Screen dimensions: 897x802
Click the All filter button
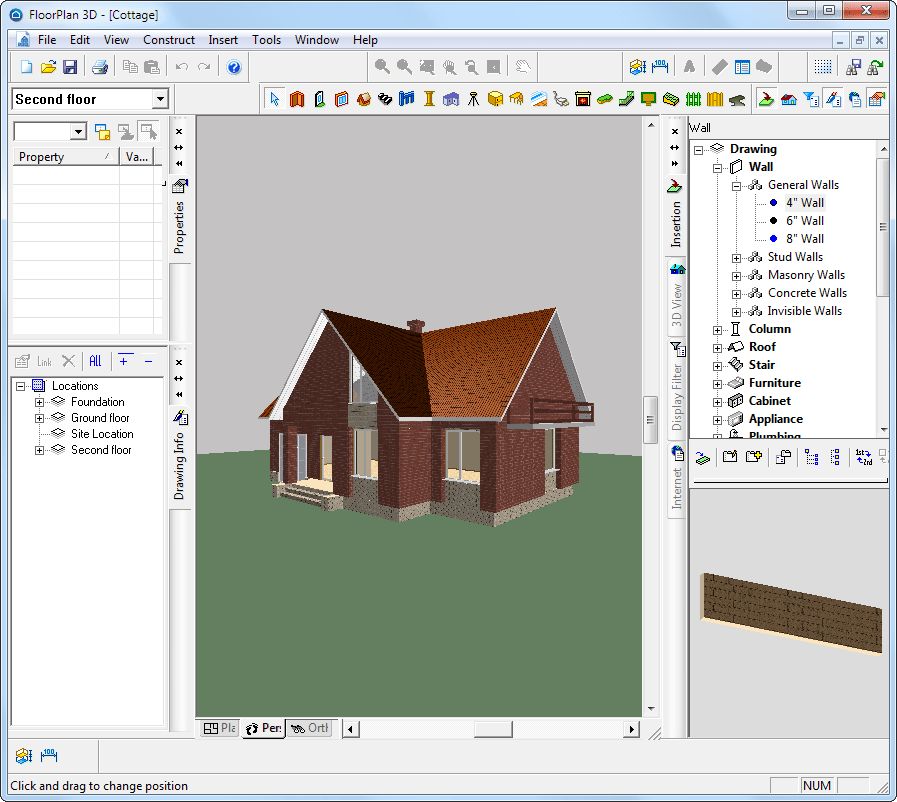click(95, 361)
